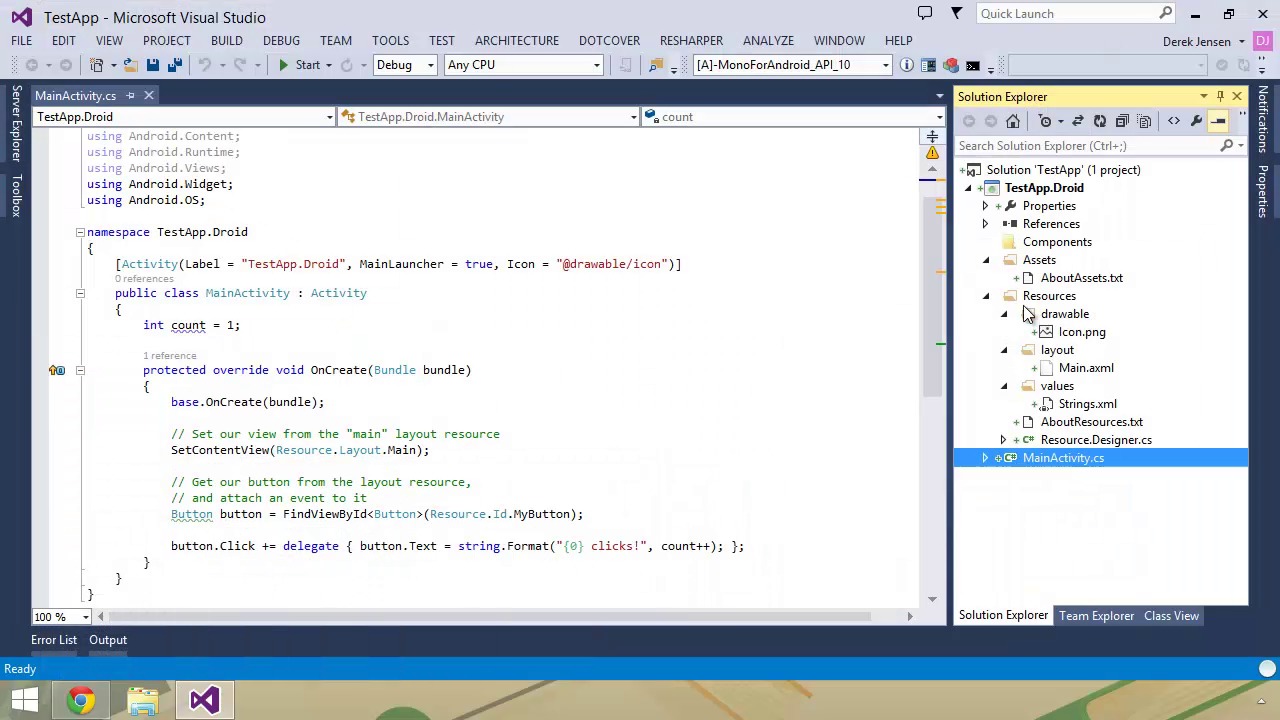Open File Explorer from the taskbar
The height and width of the screenshot is (720, 1280).
click(143, 700)
